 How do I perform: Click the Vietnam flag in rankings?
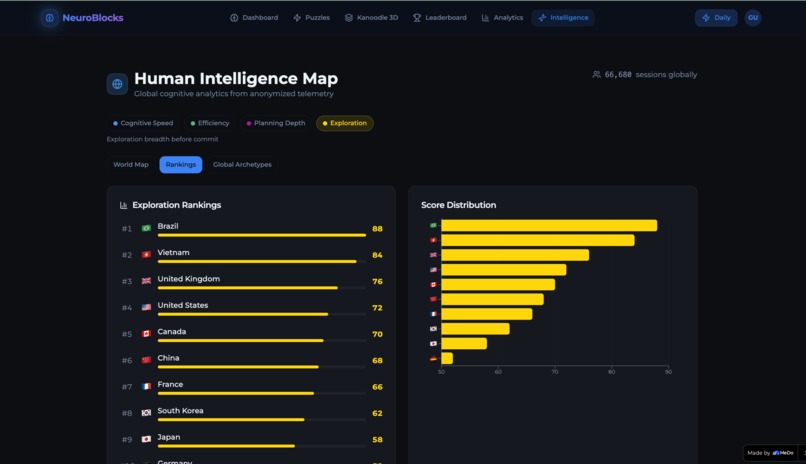coord(146,254)
